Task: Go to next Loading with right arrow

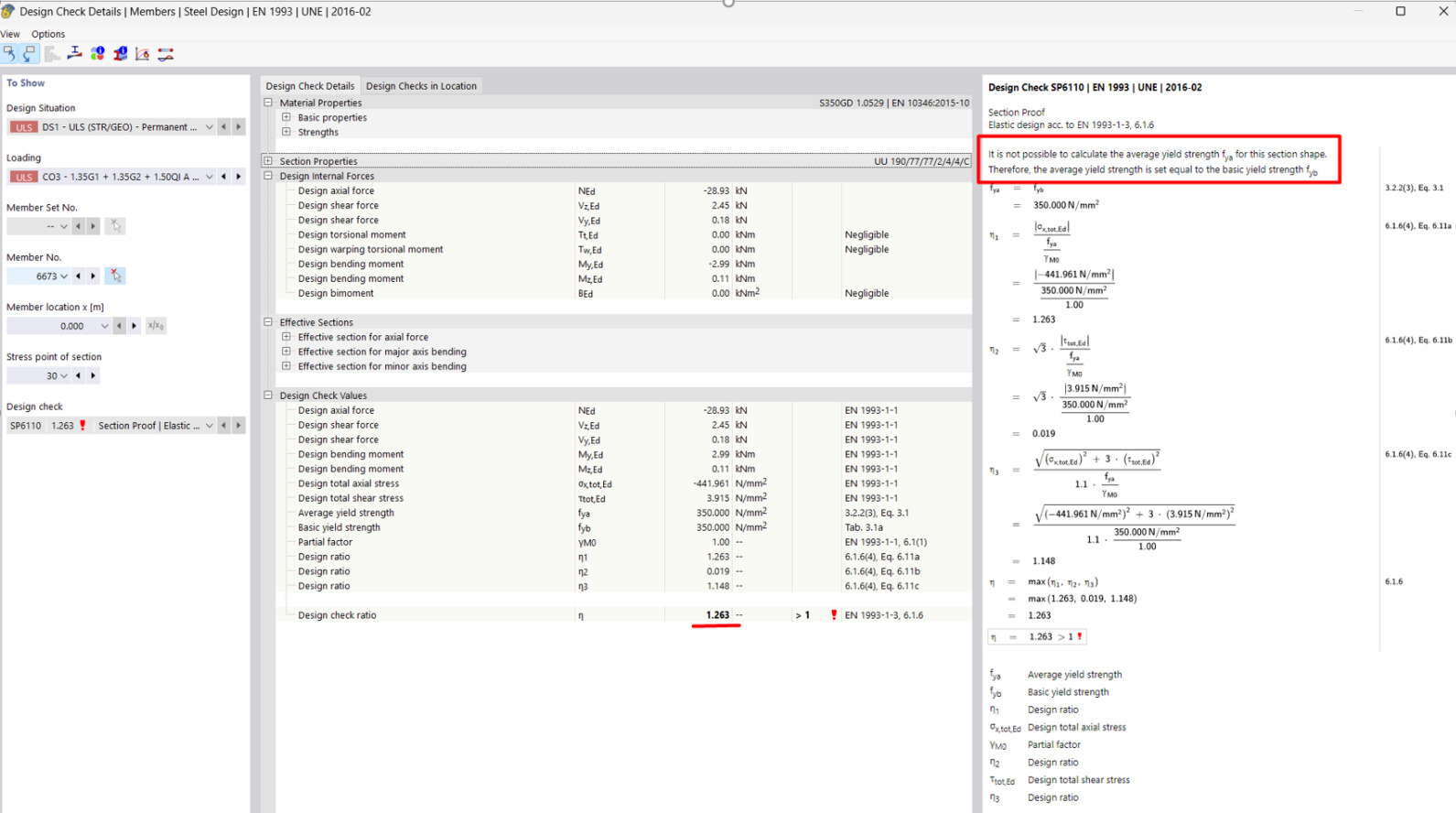Action: 239,177
